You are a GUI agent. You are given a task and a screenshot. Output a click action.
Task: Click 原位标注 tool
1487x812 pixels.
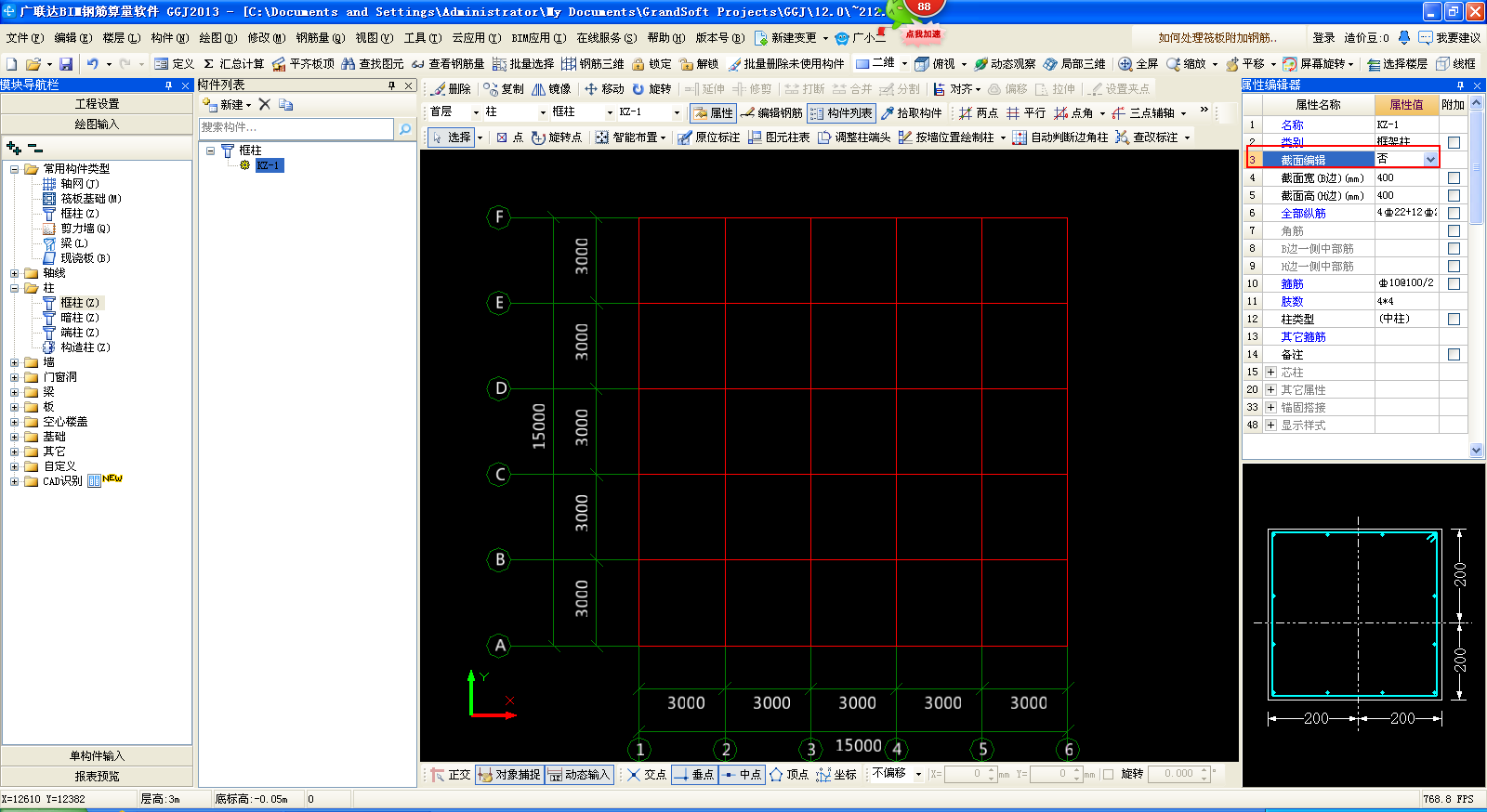click(708, 138)
